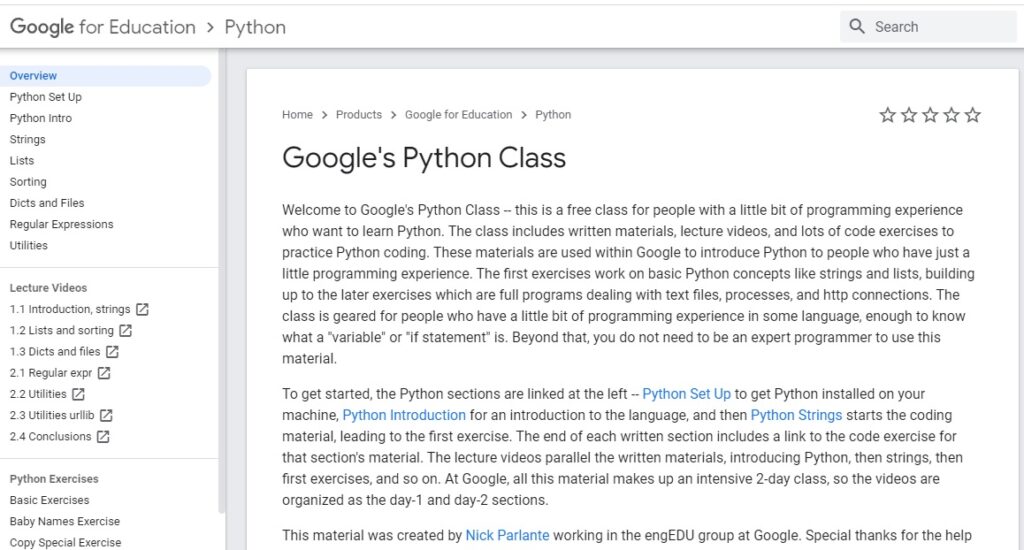Select Overview in the sidebar
This screenshot has height=550, width=1024.
pyautogui.click(x=105, y=76)
